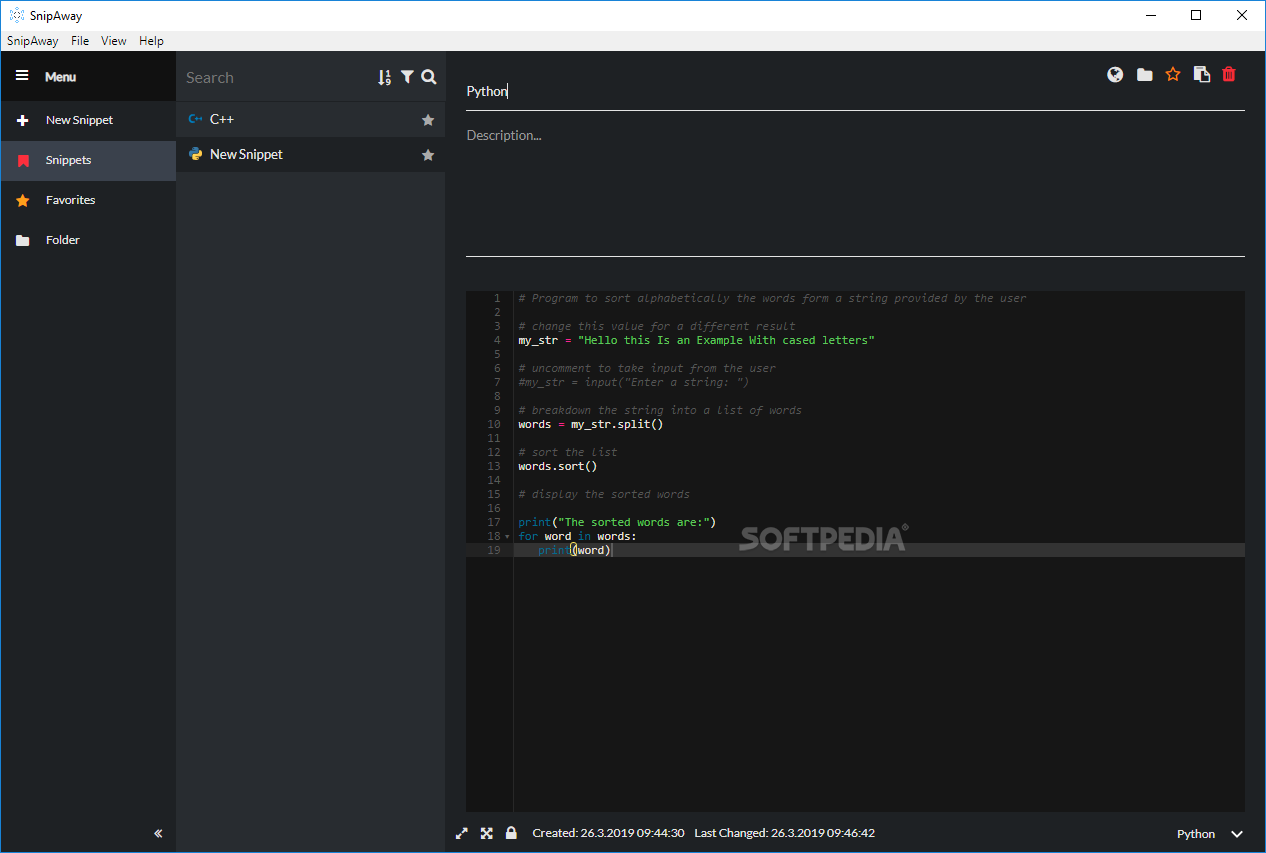Click line number 1 in gutter
The height and width of the screenshot is (853, 1266).
pyautogui.click(x=497, y=298)
